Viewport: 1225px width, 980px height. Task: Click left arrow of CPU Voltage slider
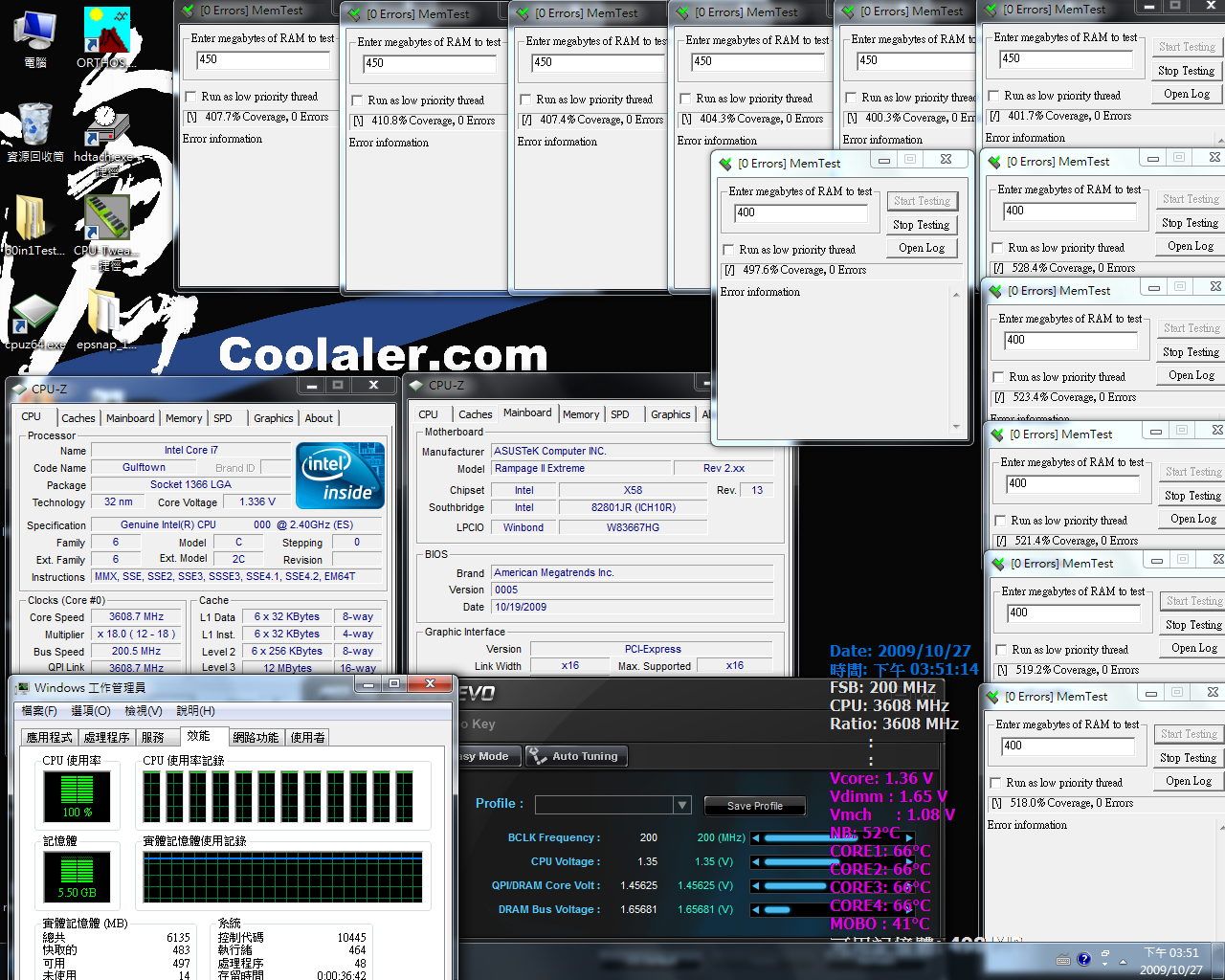point(756,862)
